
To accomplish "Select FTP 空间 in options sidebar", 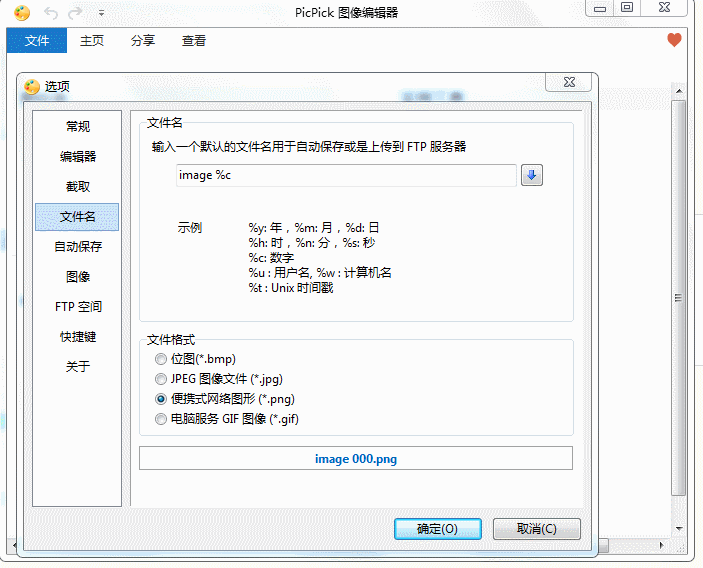I will coord(78,307).
